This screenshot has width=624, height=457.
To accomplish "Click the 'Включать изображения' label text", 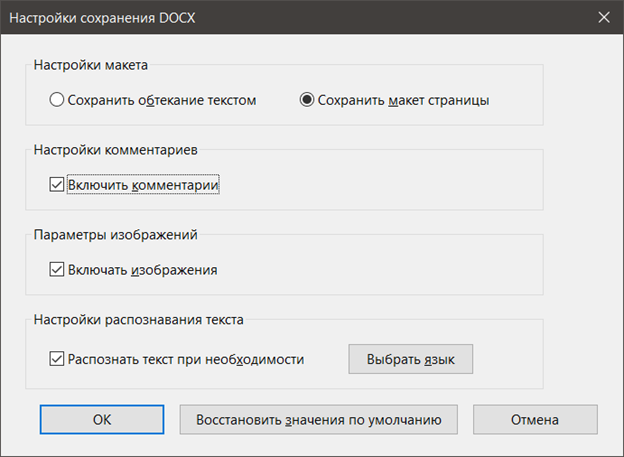I will [x=142, y=270].
